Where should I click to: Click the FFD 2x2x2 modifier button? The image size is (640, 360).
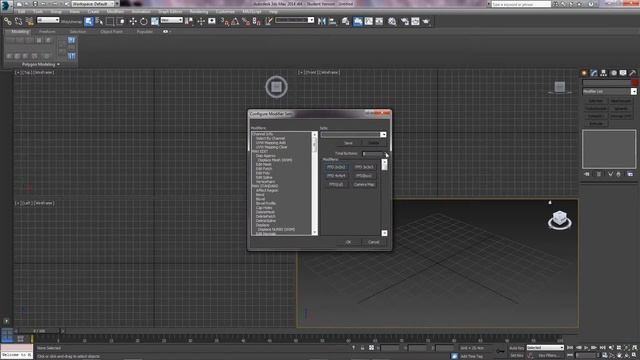pos(336,167)
